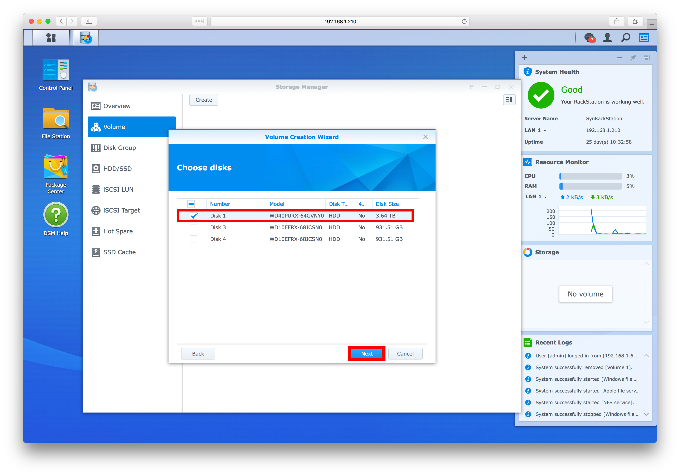Open File Station from the desktop
The image size is (680, 476).
[55, 121]
